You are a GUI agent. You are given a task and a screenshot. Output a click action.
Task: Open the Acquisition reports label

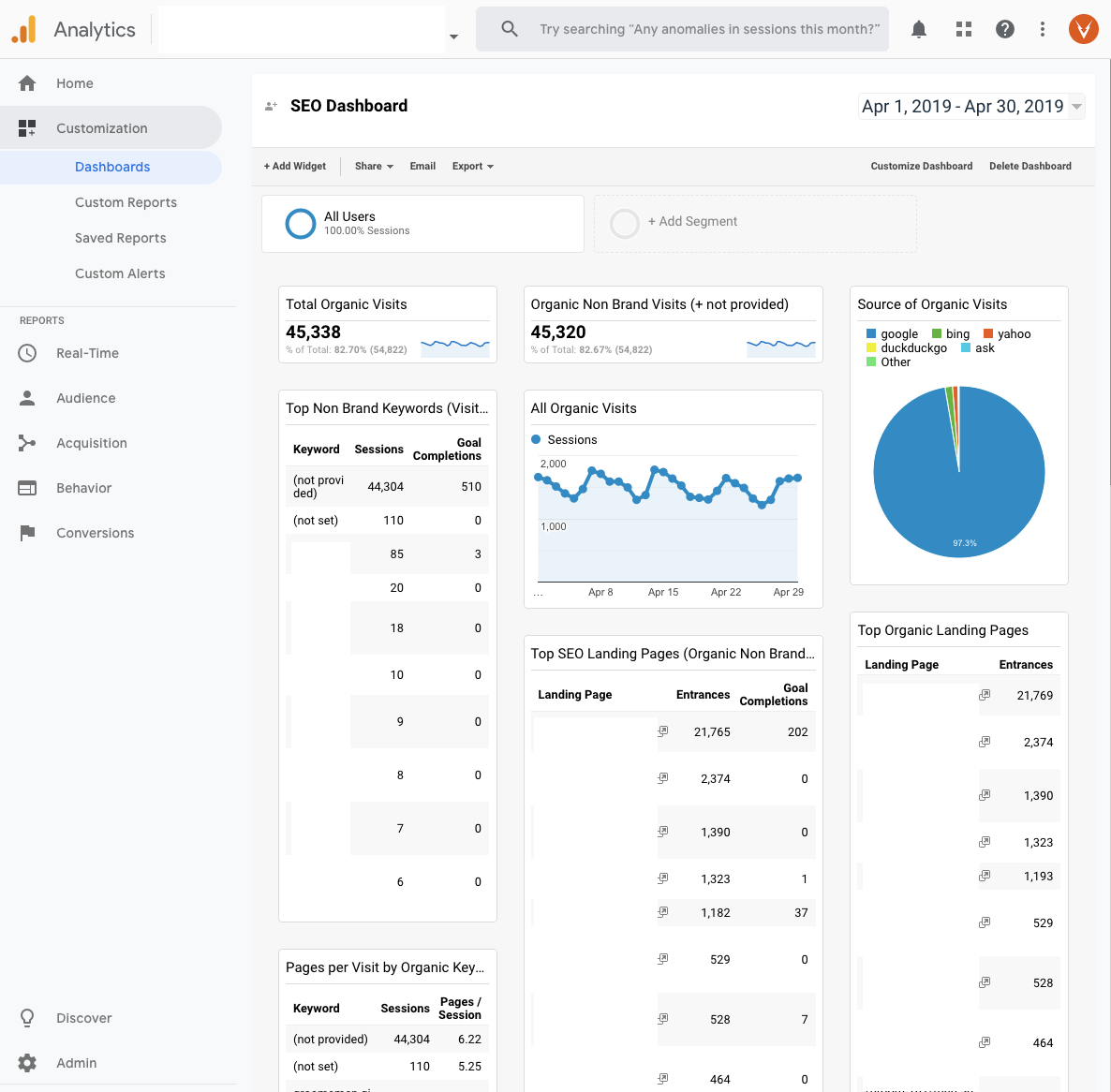click(x=92, y=443)
